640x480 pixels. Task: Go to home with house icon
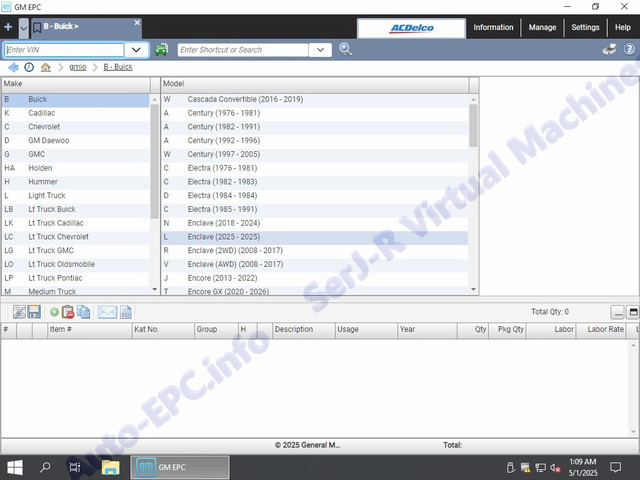(45, 67)
